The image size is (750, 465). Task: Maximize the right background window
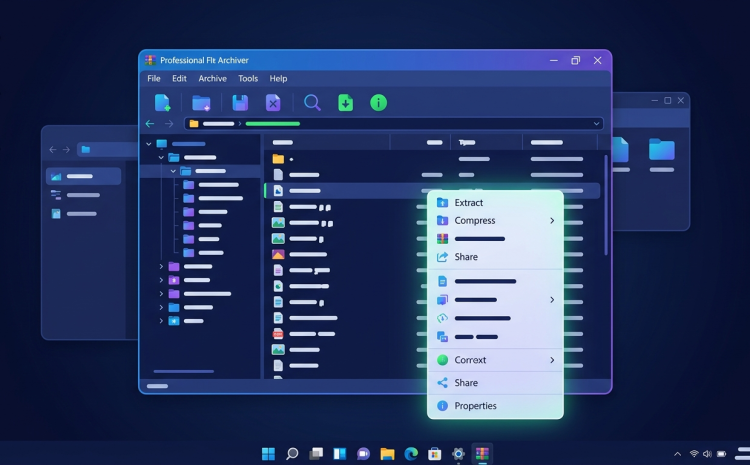click(668, 100)
